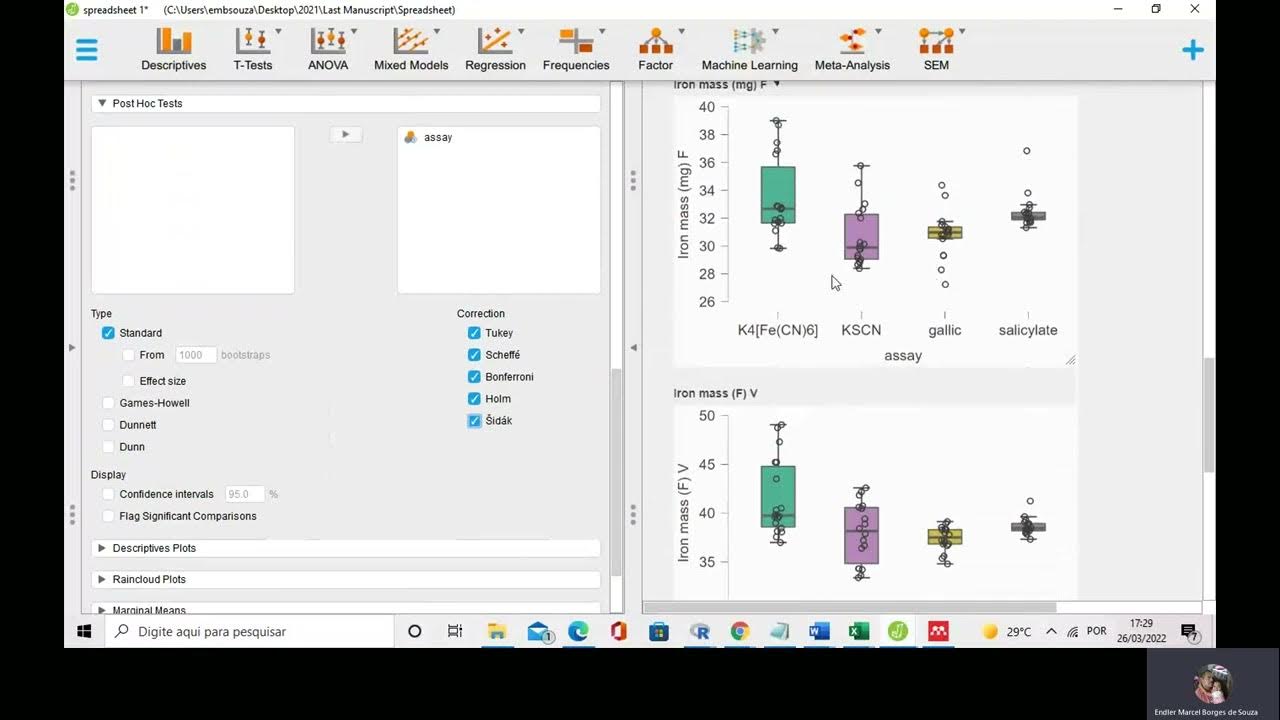Click the blue plus to add modules
This screenshot has height=720, width=1280.
click(x=1193, y=50)
